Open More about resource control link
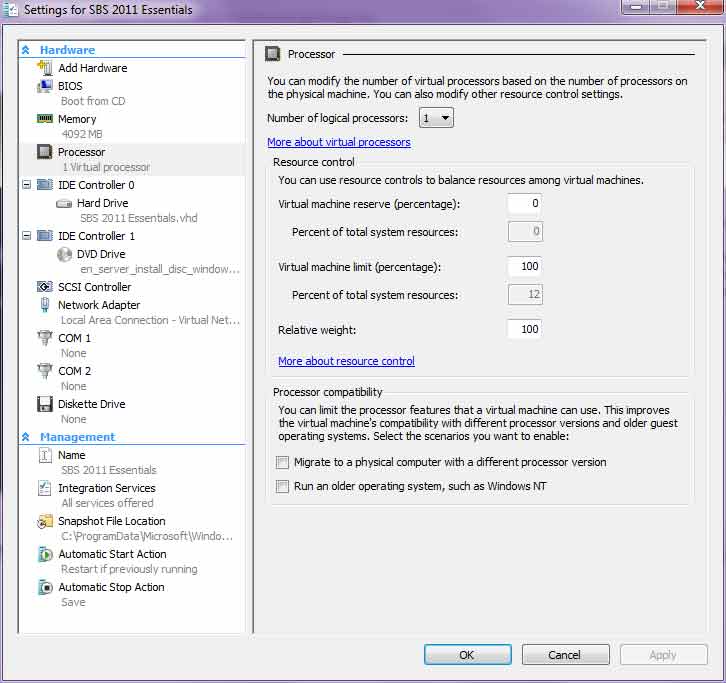726x683 pixels. pos(346,361)
